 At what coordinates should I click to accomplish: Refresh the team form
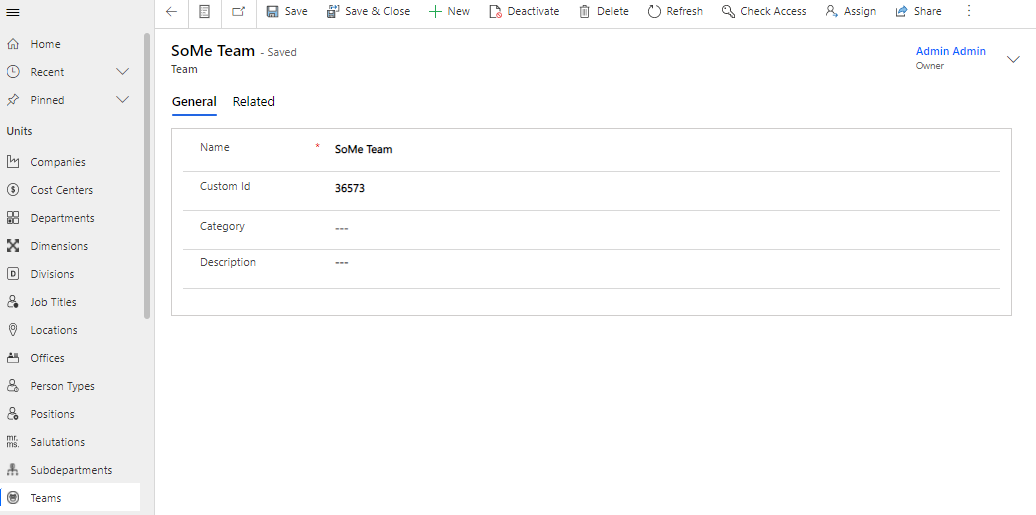[675, 12]
